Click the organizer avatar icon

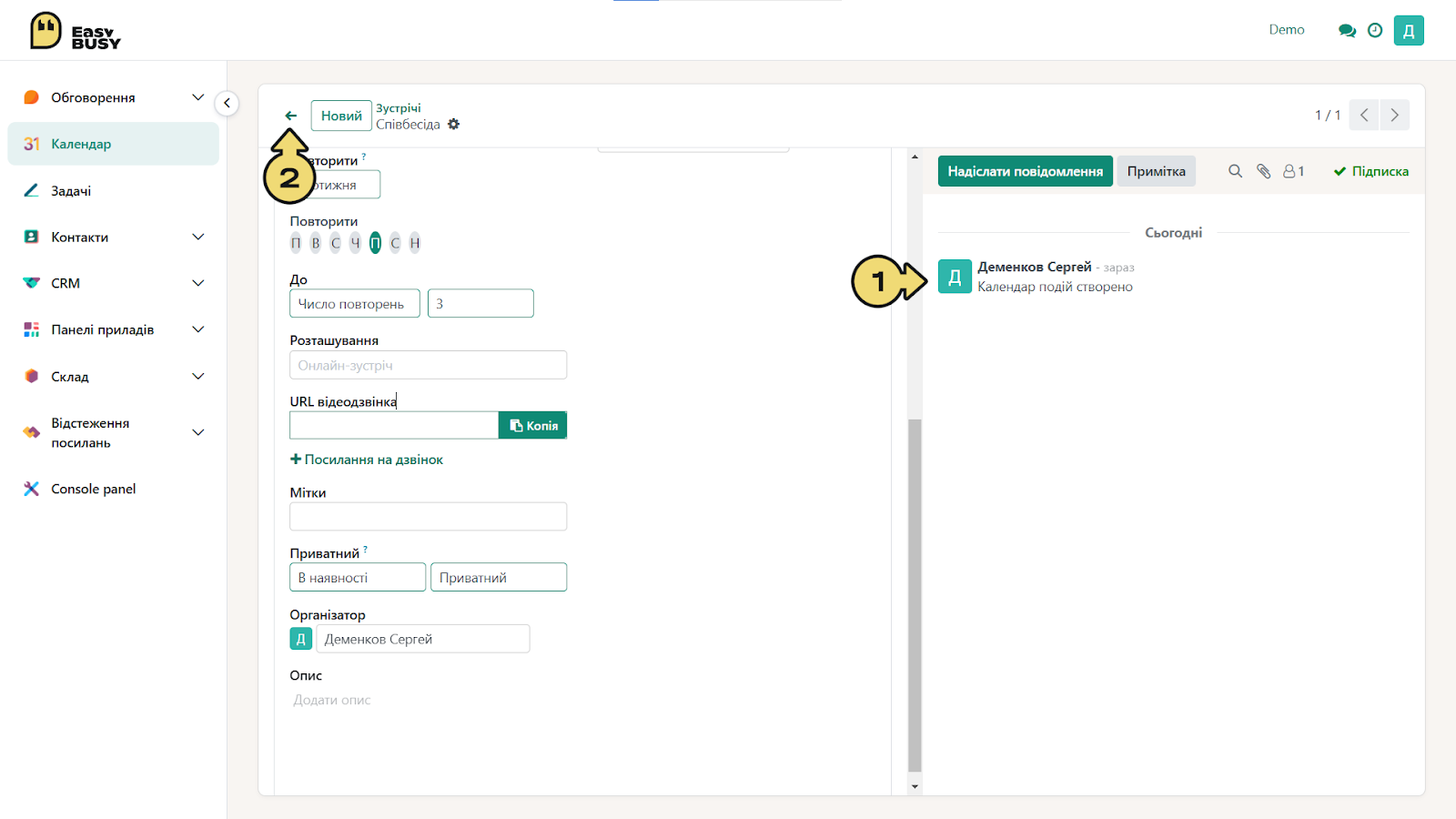(x=301, y=639)
